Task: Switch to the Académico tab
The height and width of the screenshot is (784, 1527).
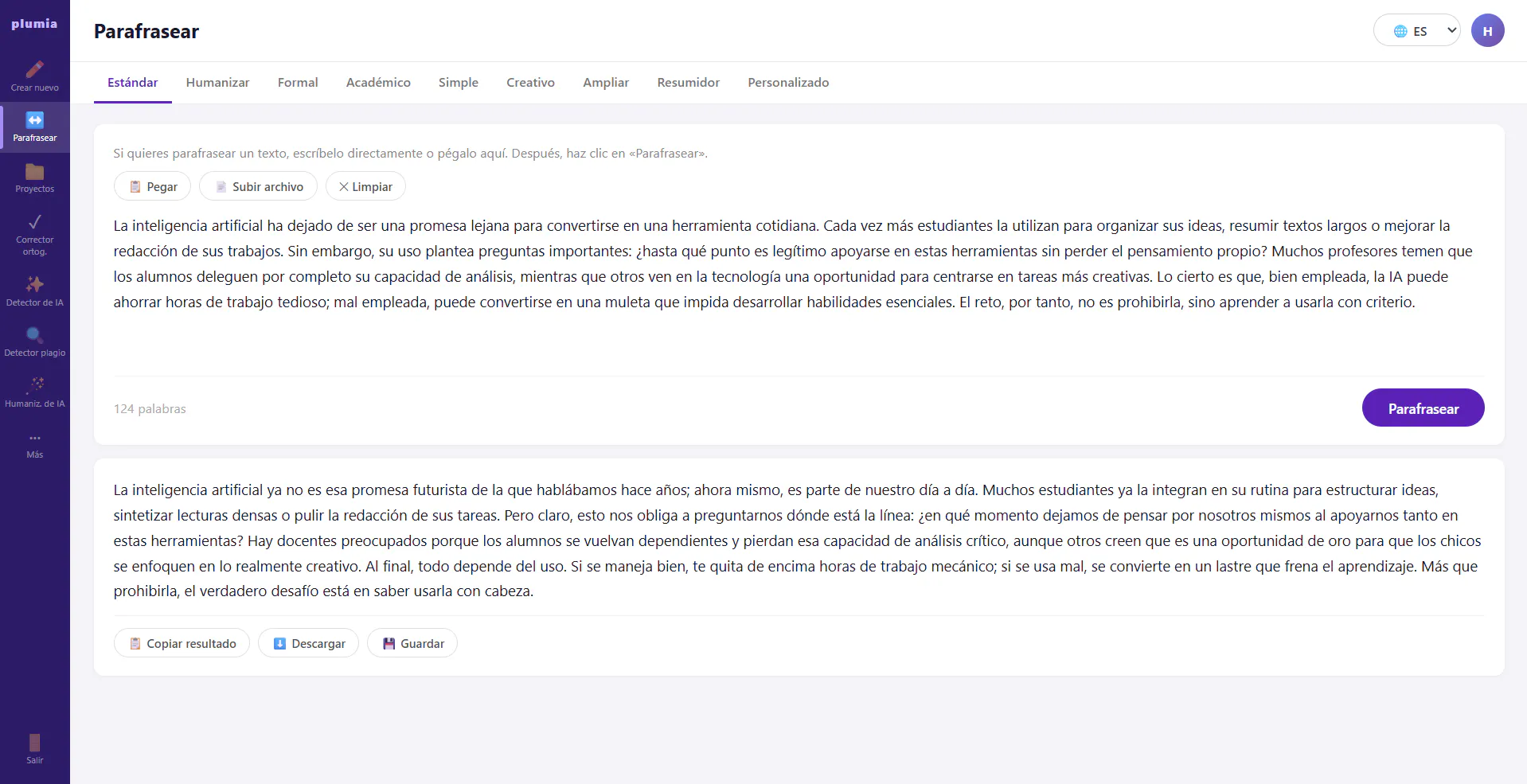Action: click(378, 83)
